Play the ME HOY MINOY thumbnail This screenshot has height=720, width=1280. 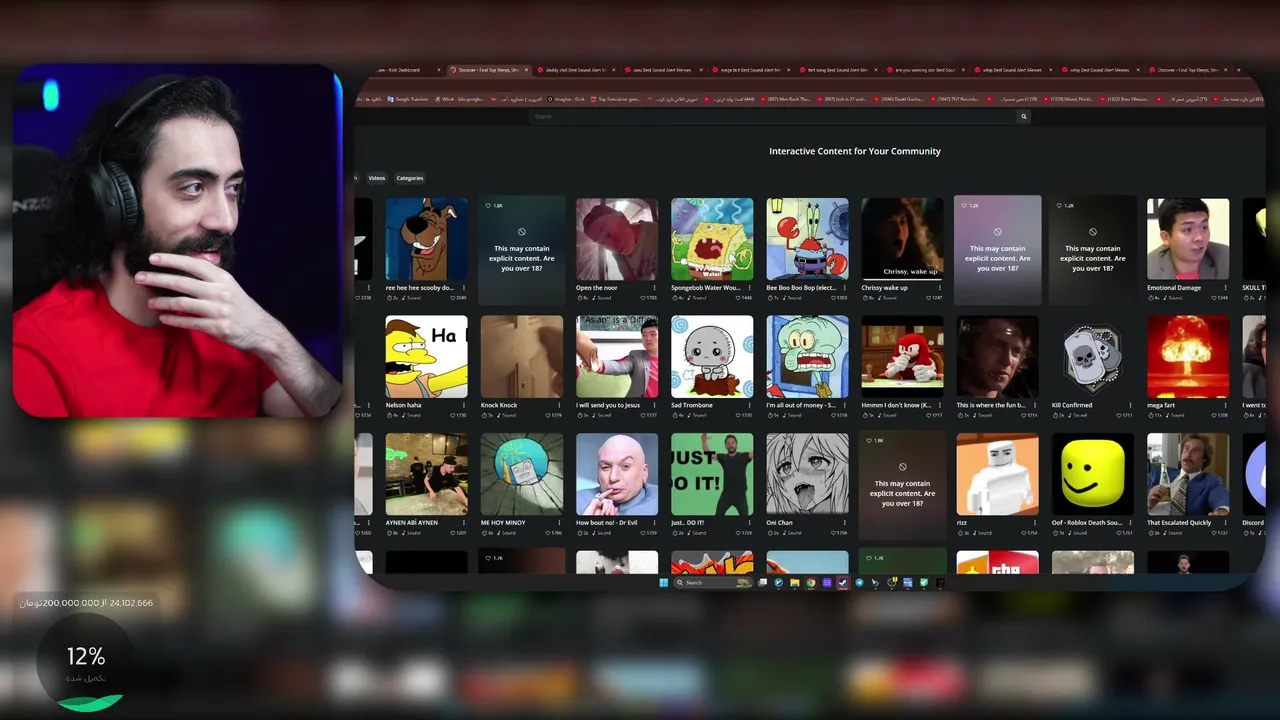pyautogui.click(x=521, y=474)
